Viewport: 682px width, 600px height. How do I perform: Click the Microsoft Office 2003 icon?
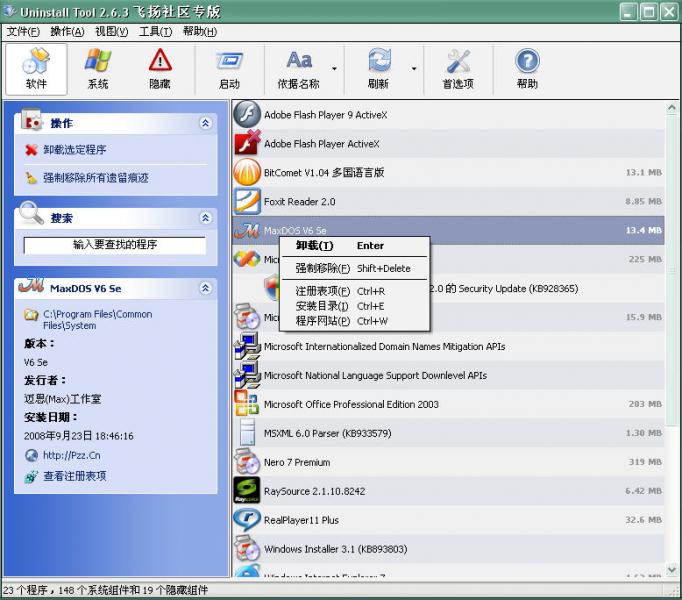(247, 403)
